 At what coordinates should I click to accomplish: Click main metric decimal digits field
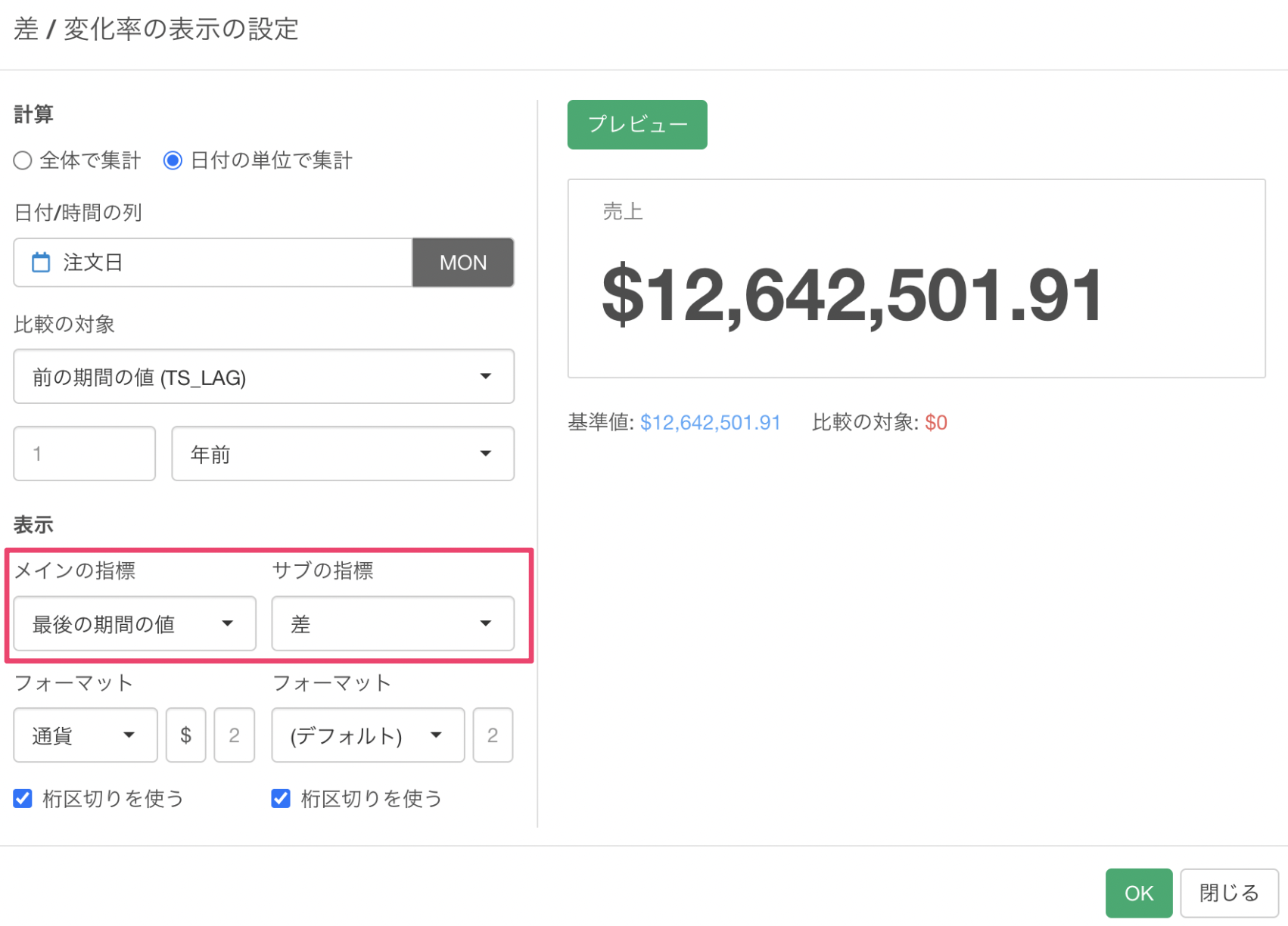(235, 735)
